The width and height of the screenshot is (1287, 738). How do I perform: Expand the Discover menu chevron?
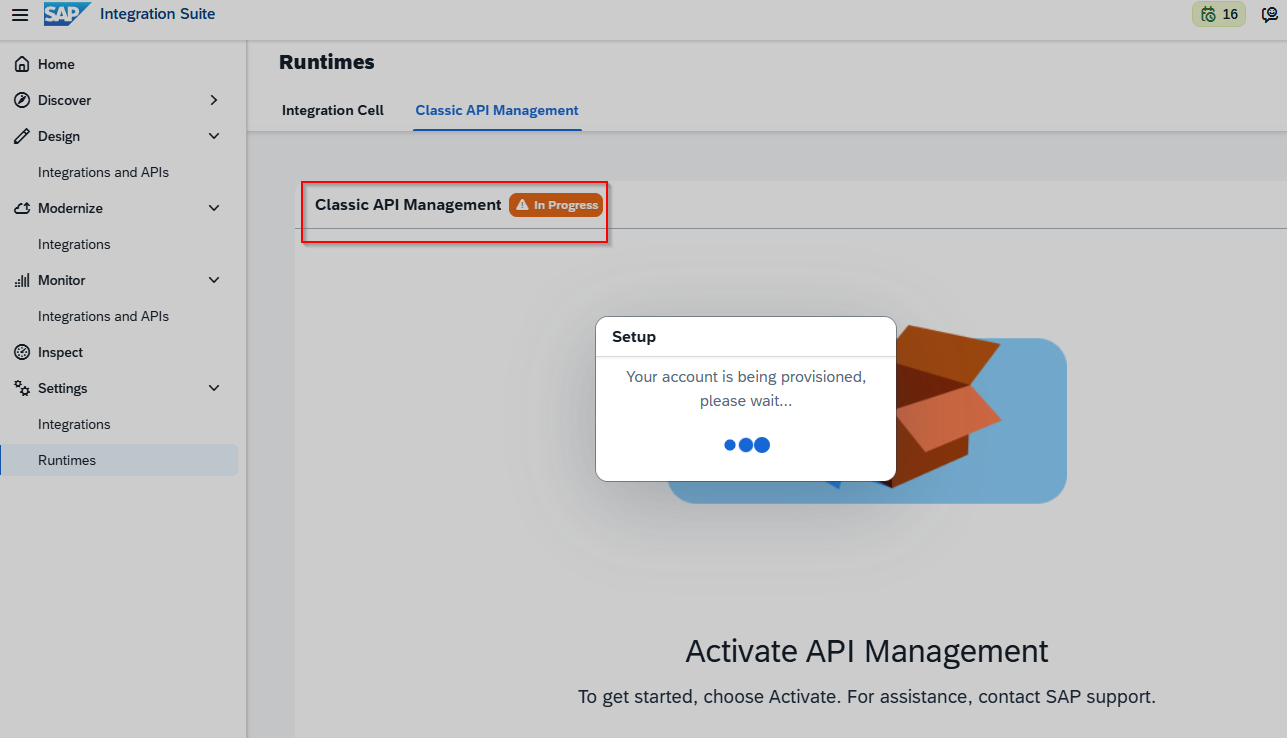214,100
